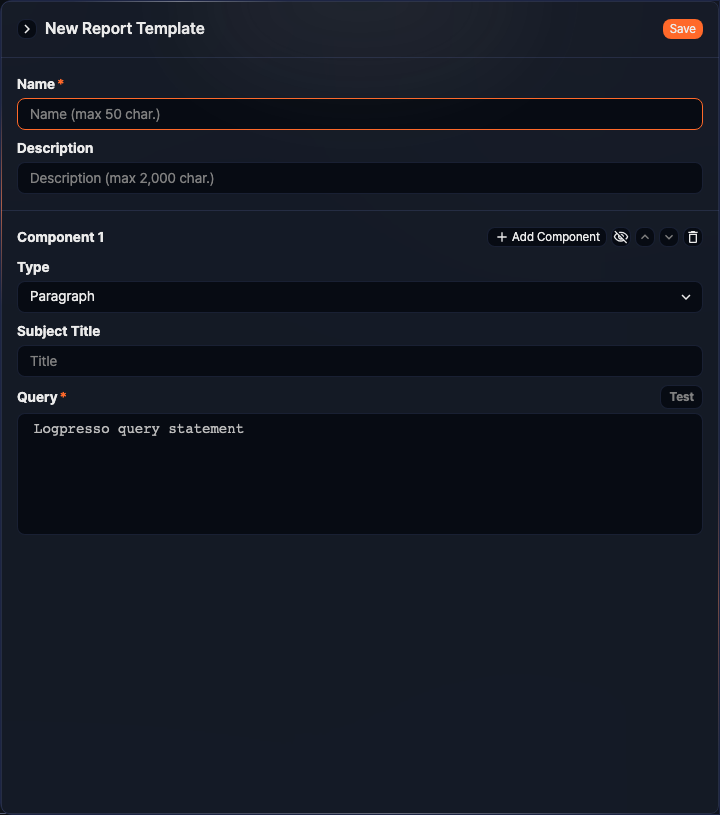Move Component 1 up with the chevron icon

tap(645, 237)
